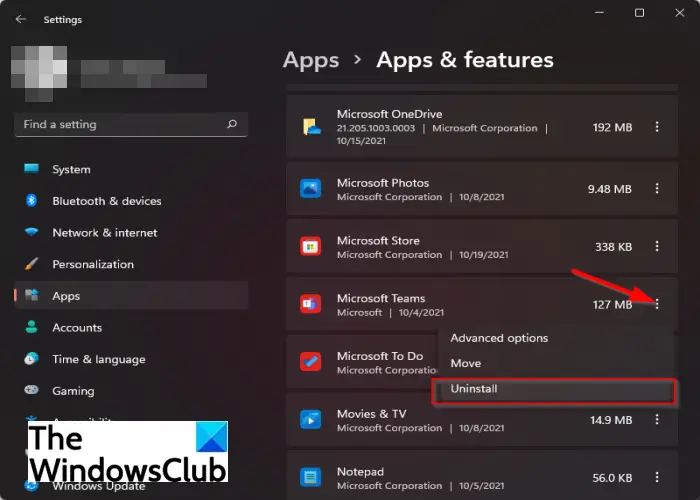
Task: Click the Accounts person icon
Action: [31, 327]
